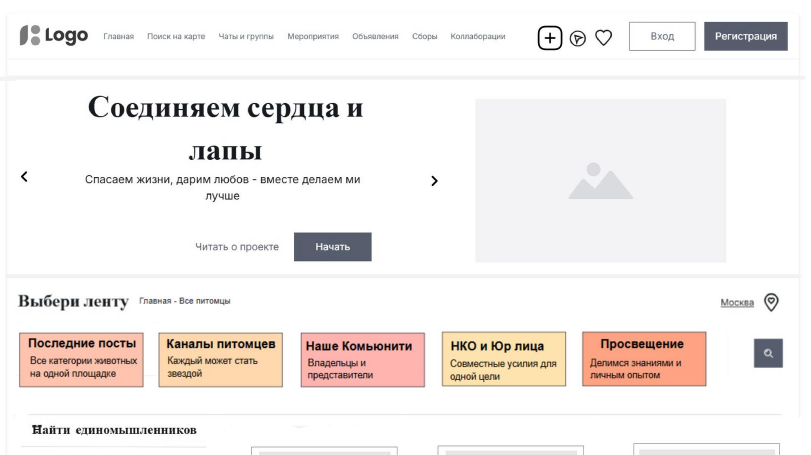Go to next slide with right arrow
Screen dimensions: 811x455
[x=434, y=181]
